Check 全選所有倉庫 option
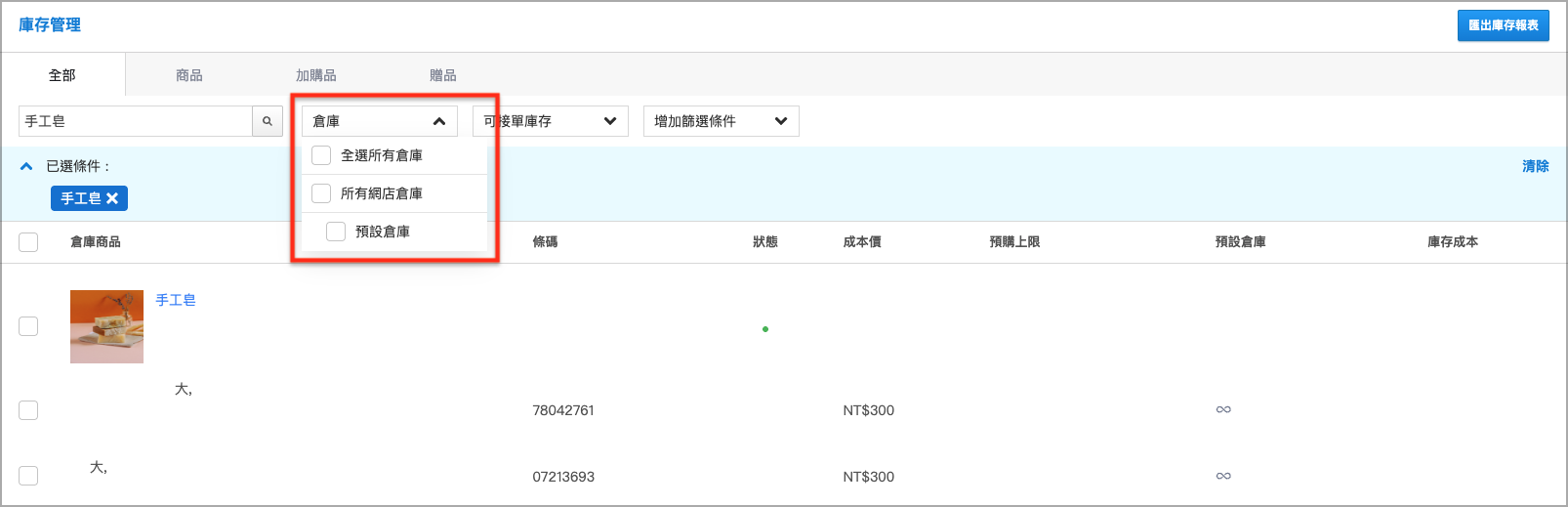1568x507 pixels. pyautogui.click(x=321, y=155)
